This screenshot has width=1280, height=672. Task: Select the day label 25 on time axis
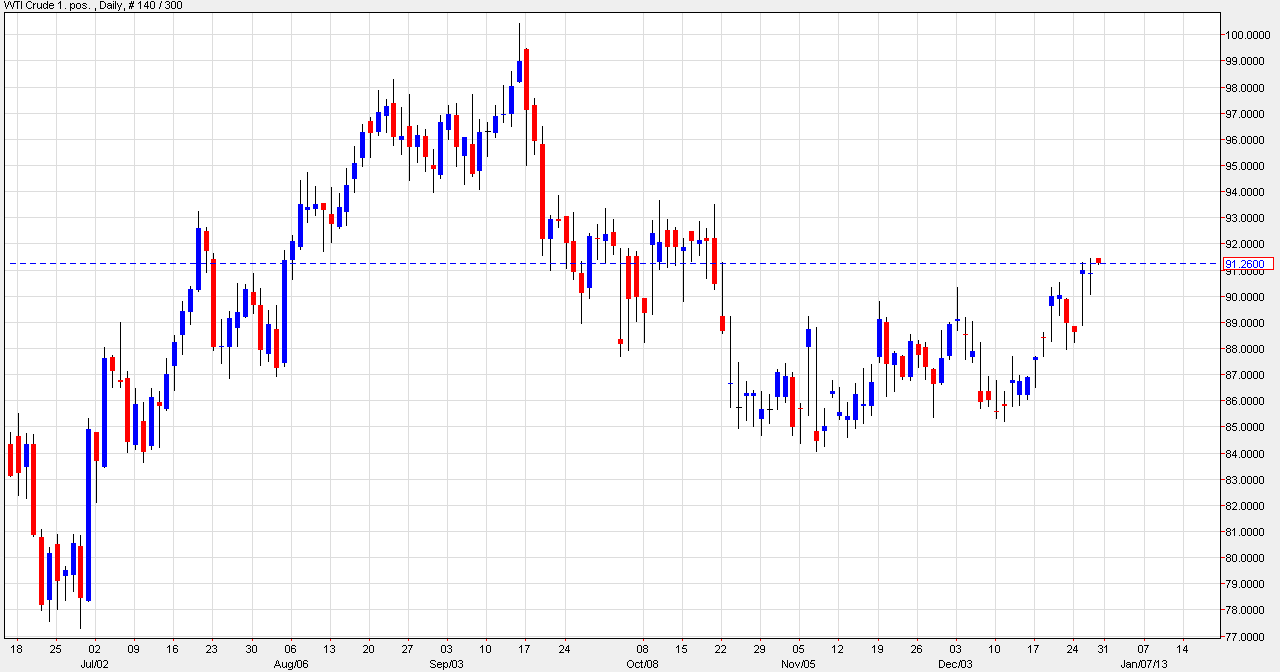click(57, 647)
